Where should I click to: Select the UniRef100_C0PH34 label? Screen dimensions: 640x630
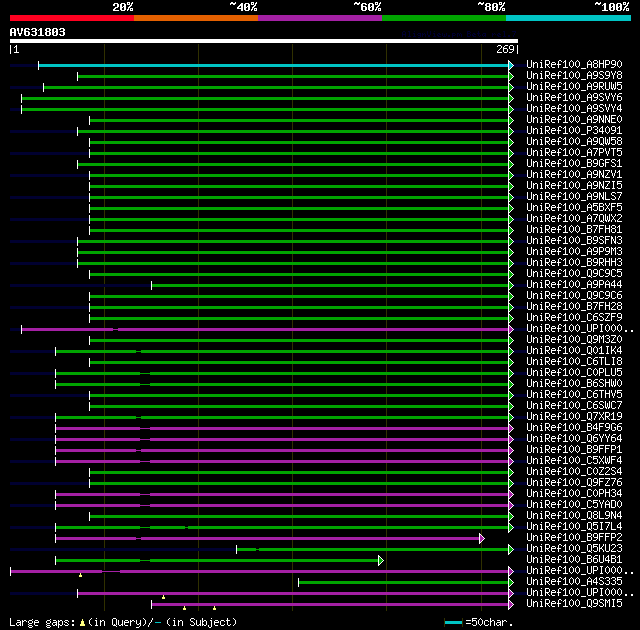[x=574, y=494]
